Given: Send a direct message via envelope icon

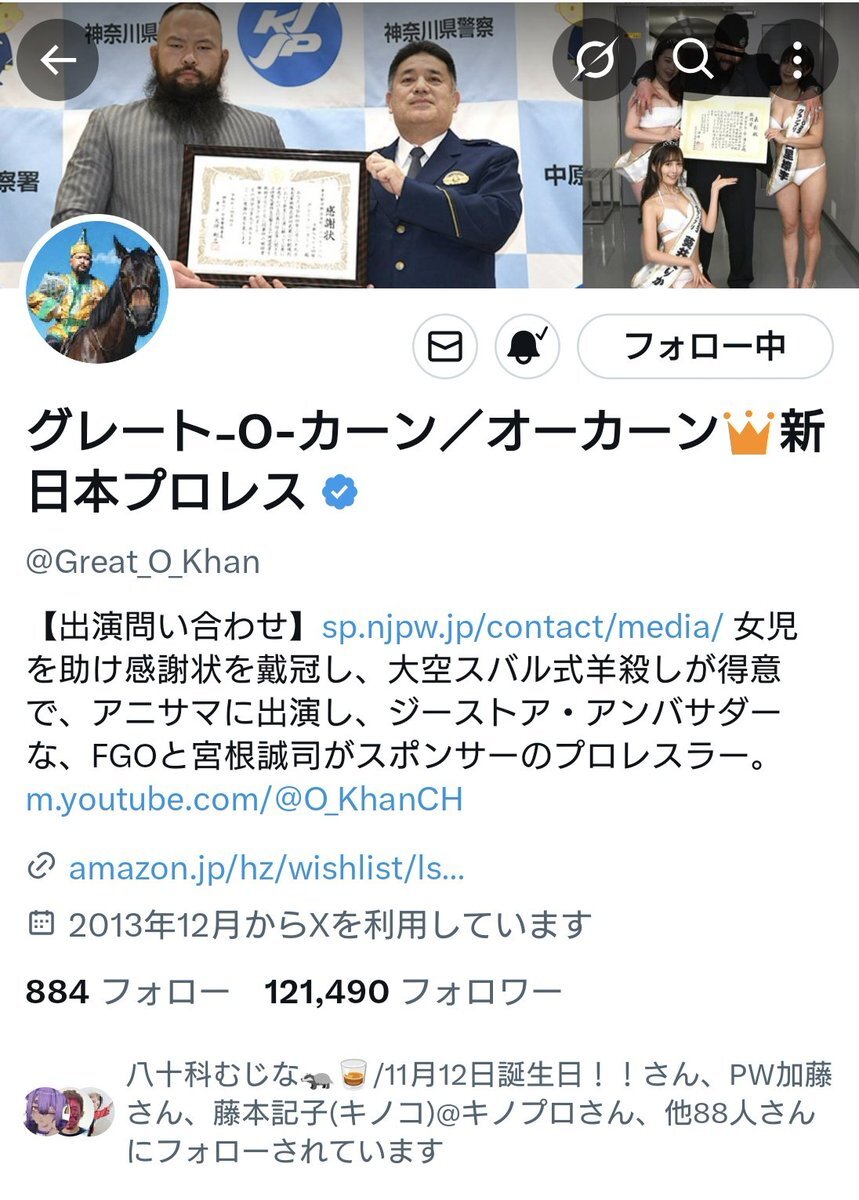Looking at the screenshot, I should tap(445, 346).
